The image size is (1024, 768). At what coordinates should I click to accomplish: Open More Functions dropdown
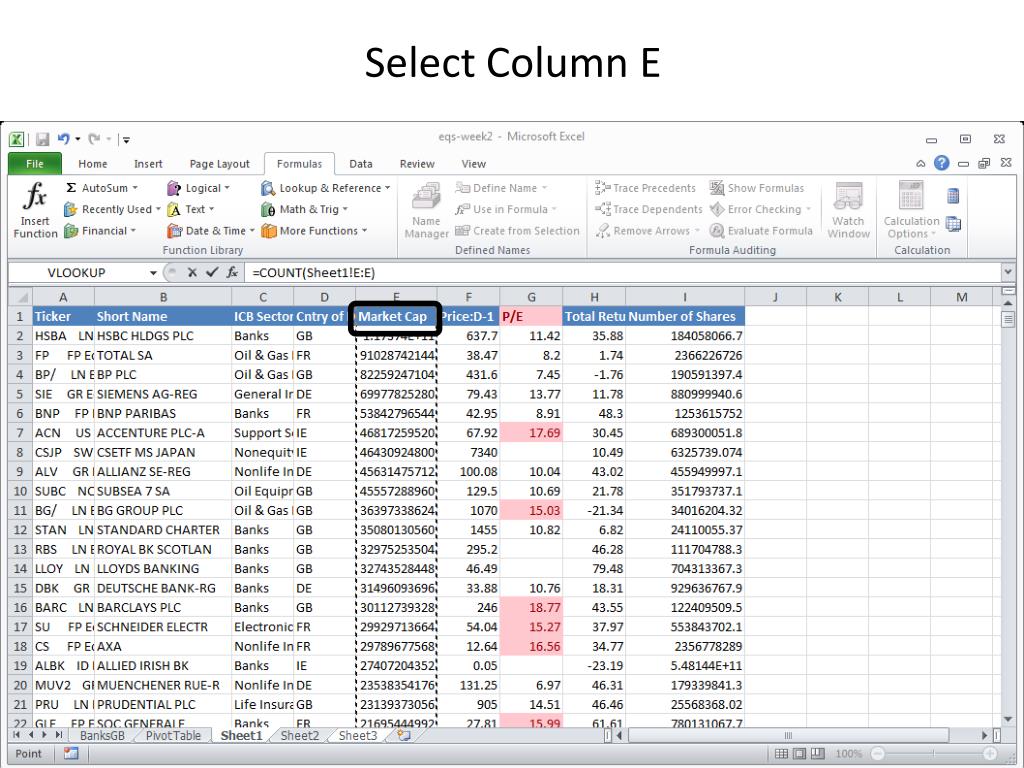pyautogui.click(x=314, y=231)
